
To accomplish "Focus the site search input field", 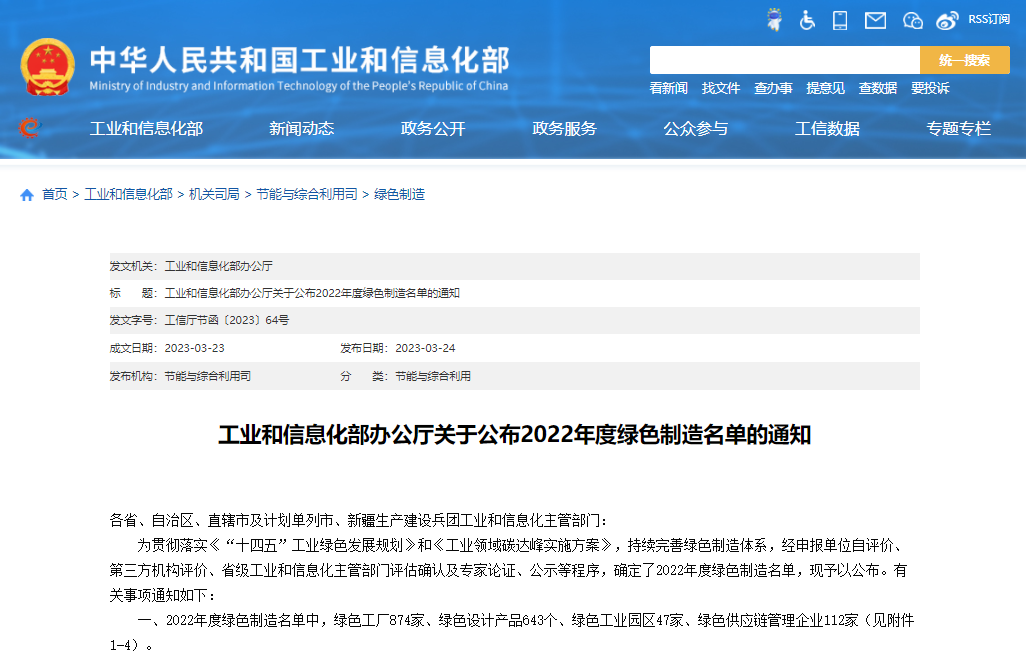I will pyautogui.click(x=784, y=60).
